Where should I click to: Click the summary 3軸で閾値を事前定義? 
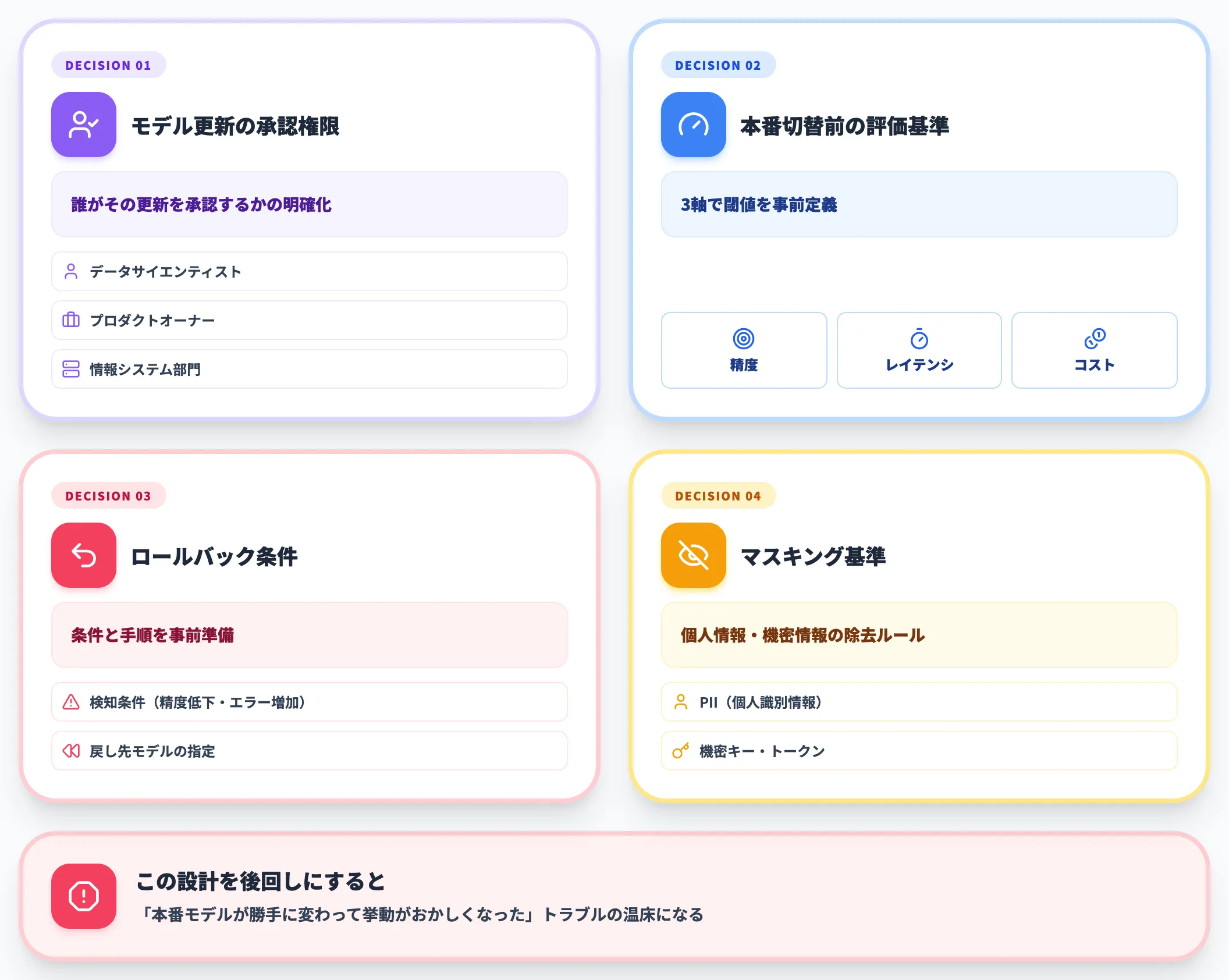759,204
